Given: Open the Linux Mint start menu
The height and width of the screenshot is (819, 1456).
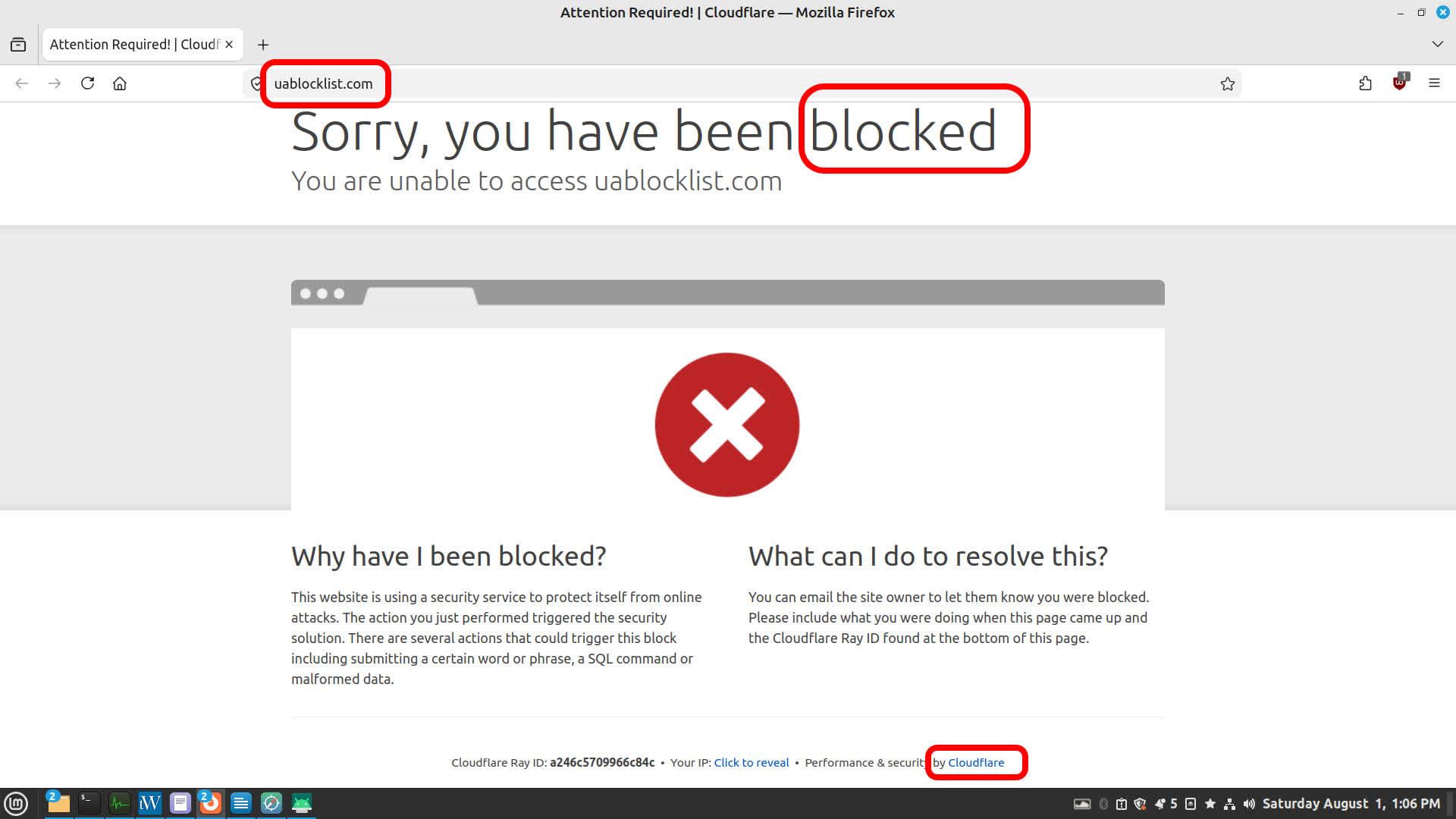Looking at the screenshot, I should pyautogui.click(x=16, y=804).
